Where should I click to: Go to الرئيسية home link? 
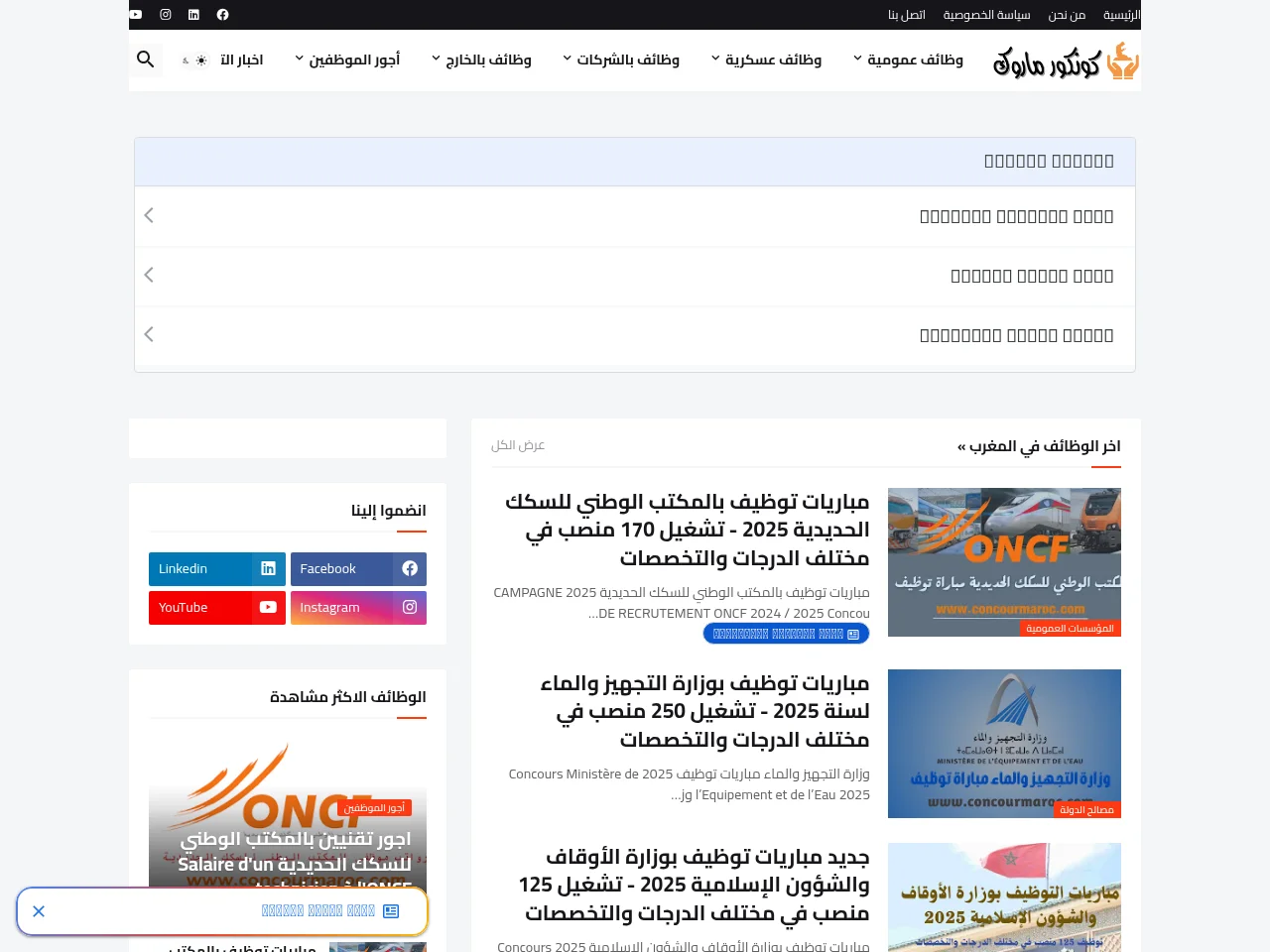[x=1122, y=15]
